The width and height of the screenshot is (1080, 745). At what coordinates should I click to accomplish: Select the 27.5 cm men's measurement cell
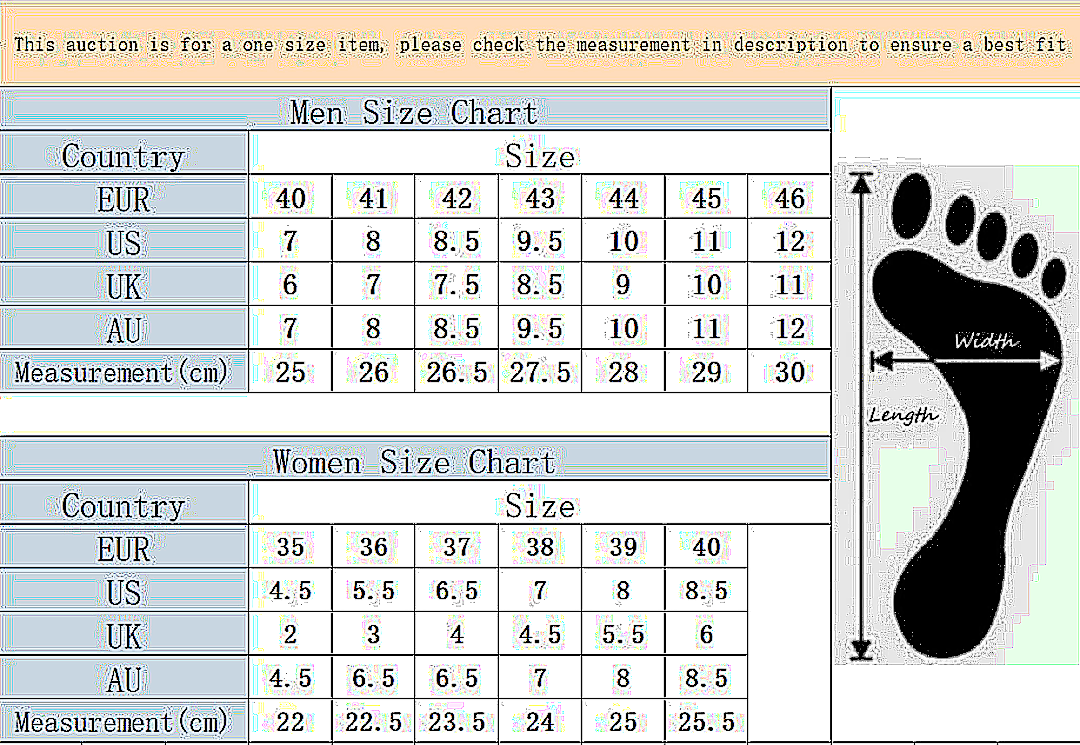539,372
